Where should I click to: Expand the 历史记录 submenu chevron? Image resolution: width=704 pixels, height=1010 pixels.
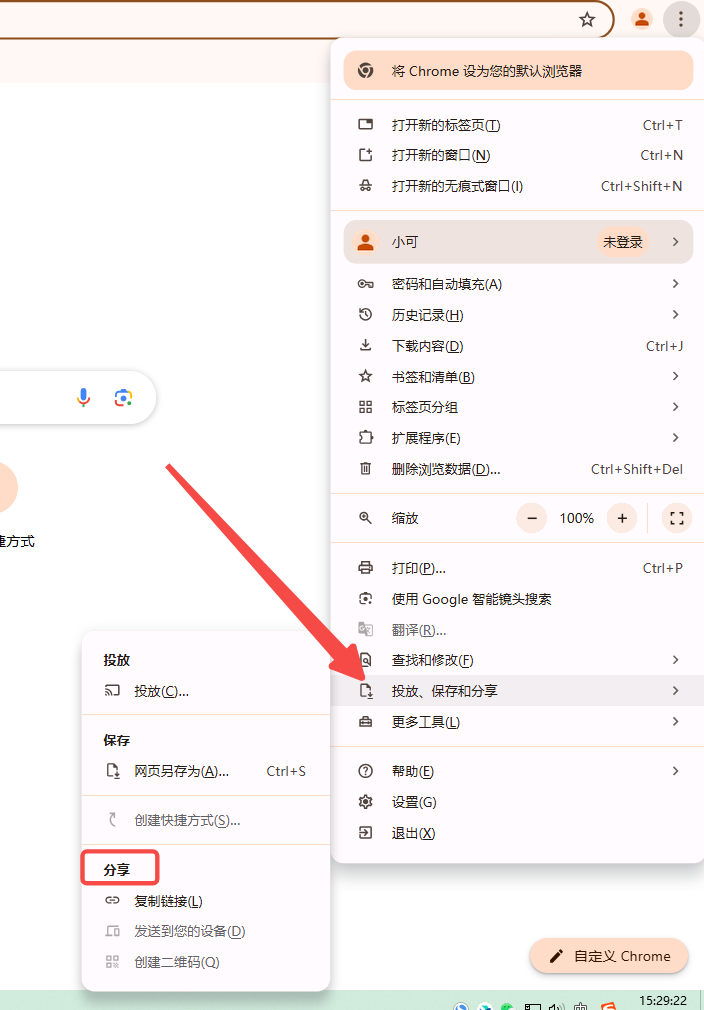(675, 315)
